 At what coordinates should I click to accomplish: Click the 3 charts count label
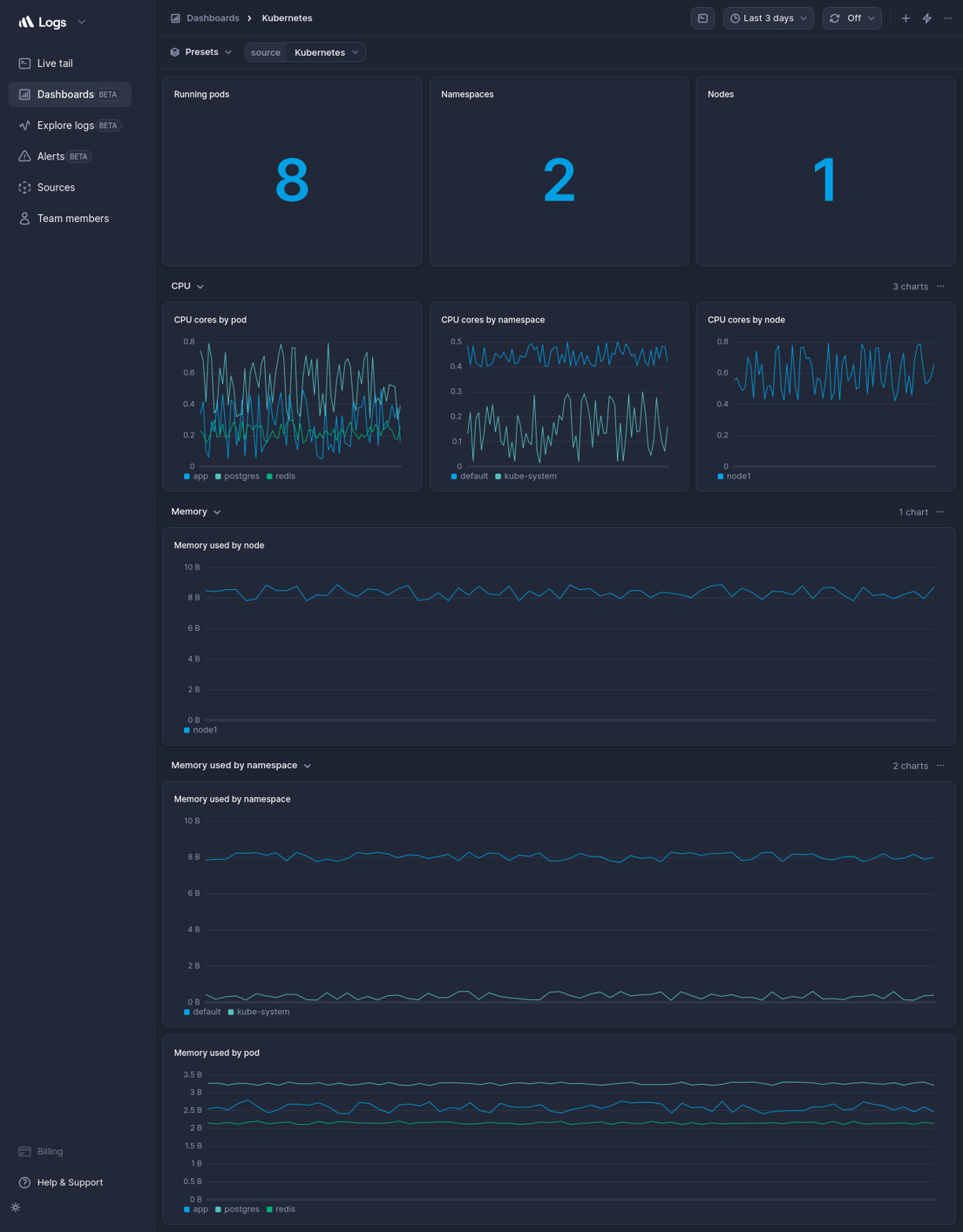pos(910,286)
